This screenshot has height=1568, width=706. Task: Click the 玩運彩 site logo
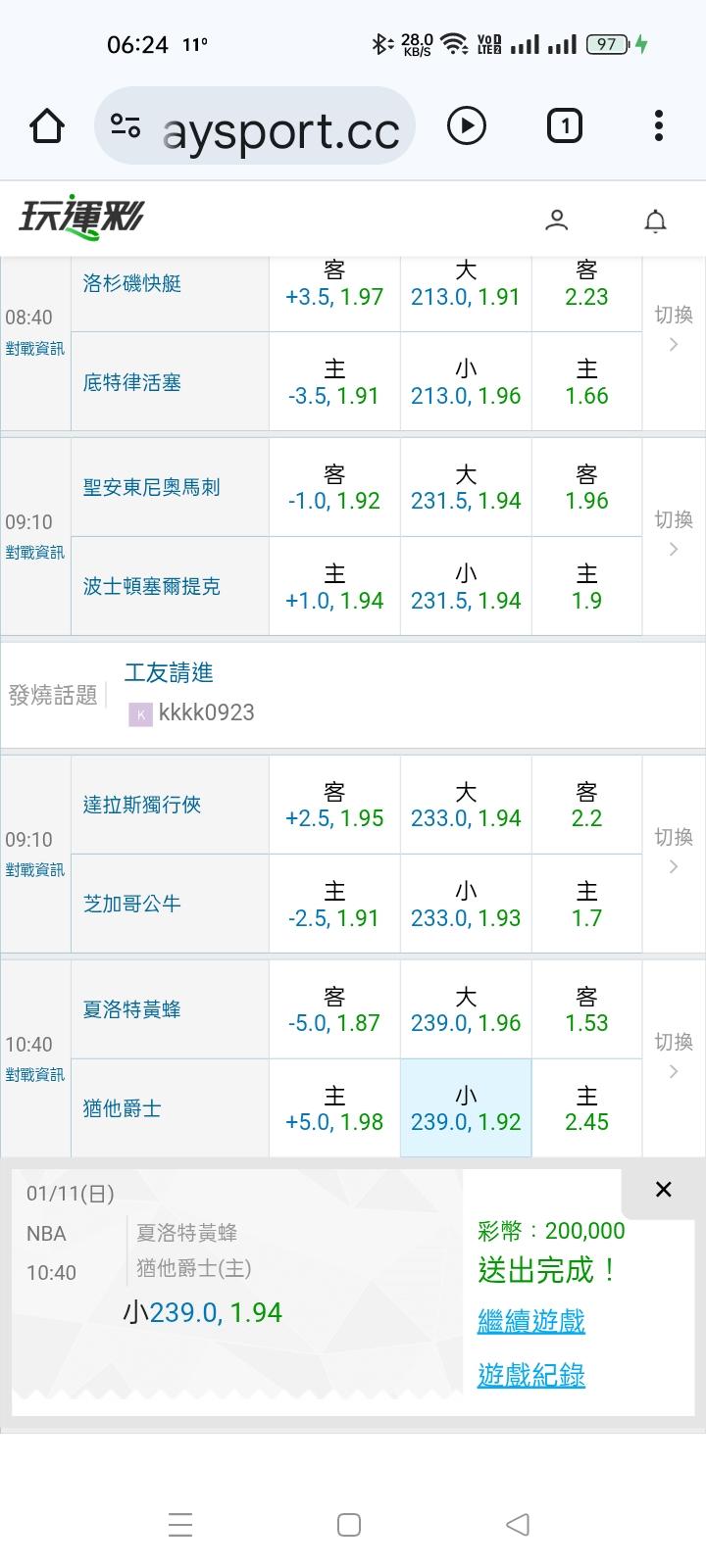[80, 218]
